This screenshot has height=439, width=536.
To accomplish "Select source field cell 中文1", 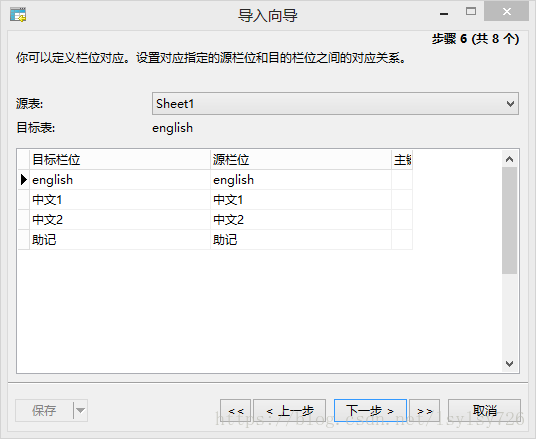I will click(x=301, y=200).
